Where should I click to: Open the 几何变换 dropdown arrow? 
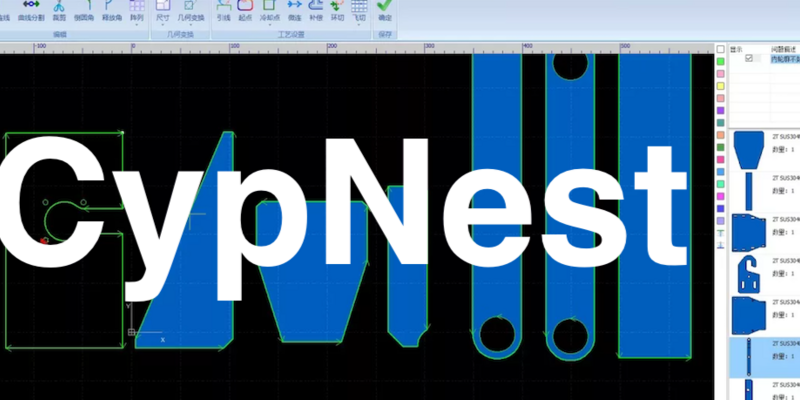(x=190, y=24)
